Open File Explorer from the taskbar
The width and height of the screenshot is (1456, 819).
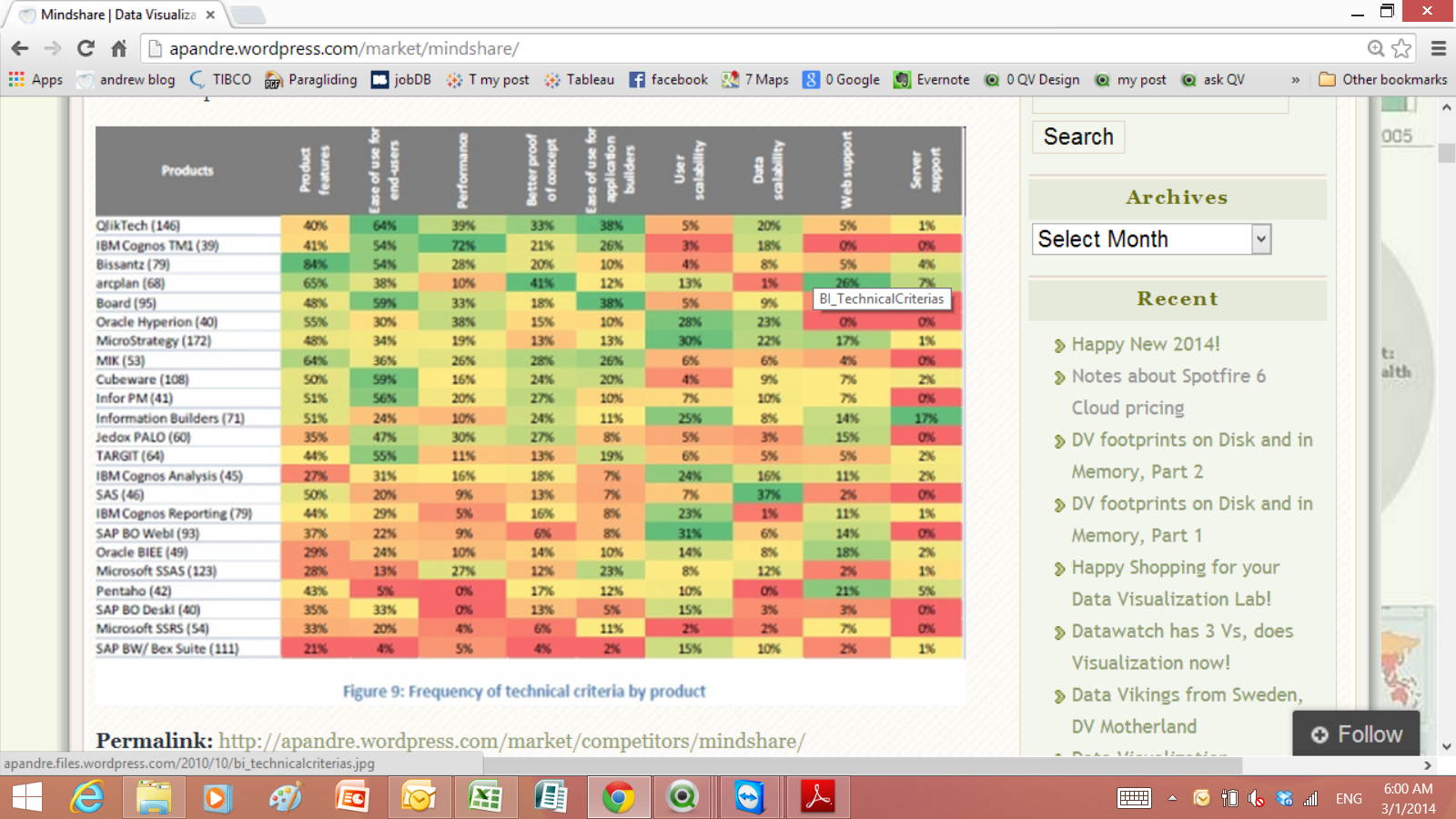pyautogui.click(x=154, y=798)
